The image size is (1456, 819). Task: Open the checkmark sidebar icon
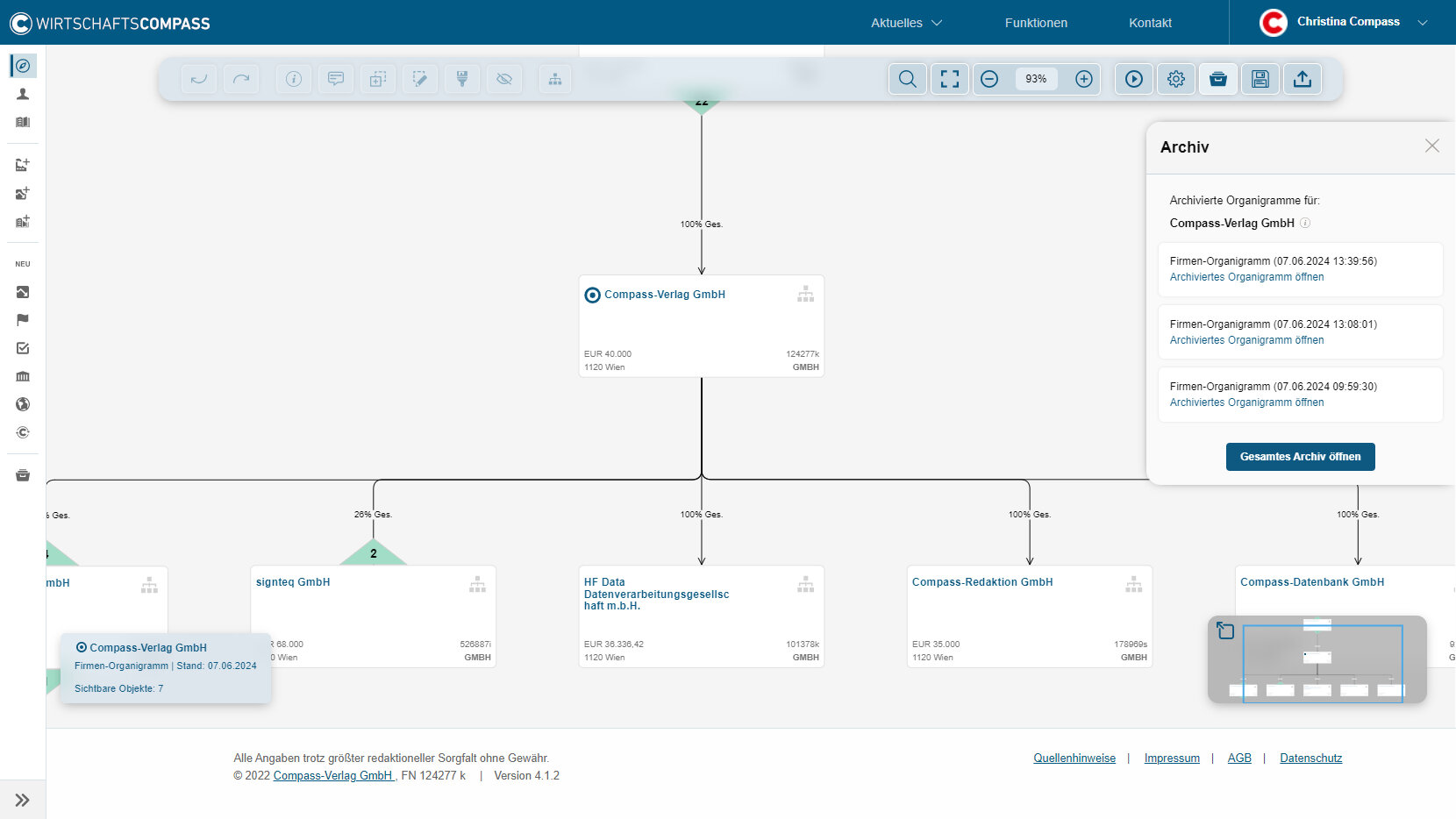[23, 348]
